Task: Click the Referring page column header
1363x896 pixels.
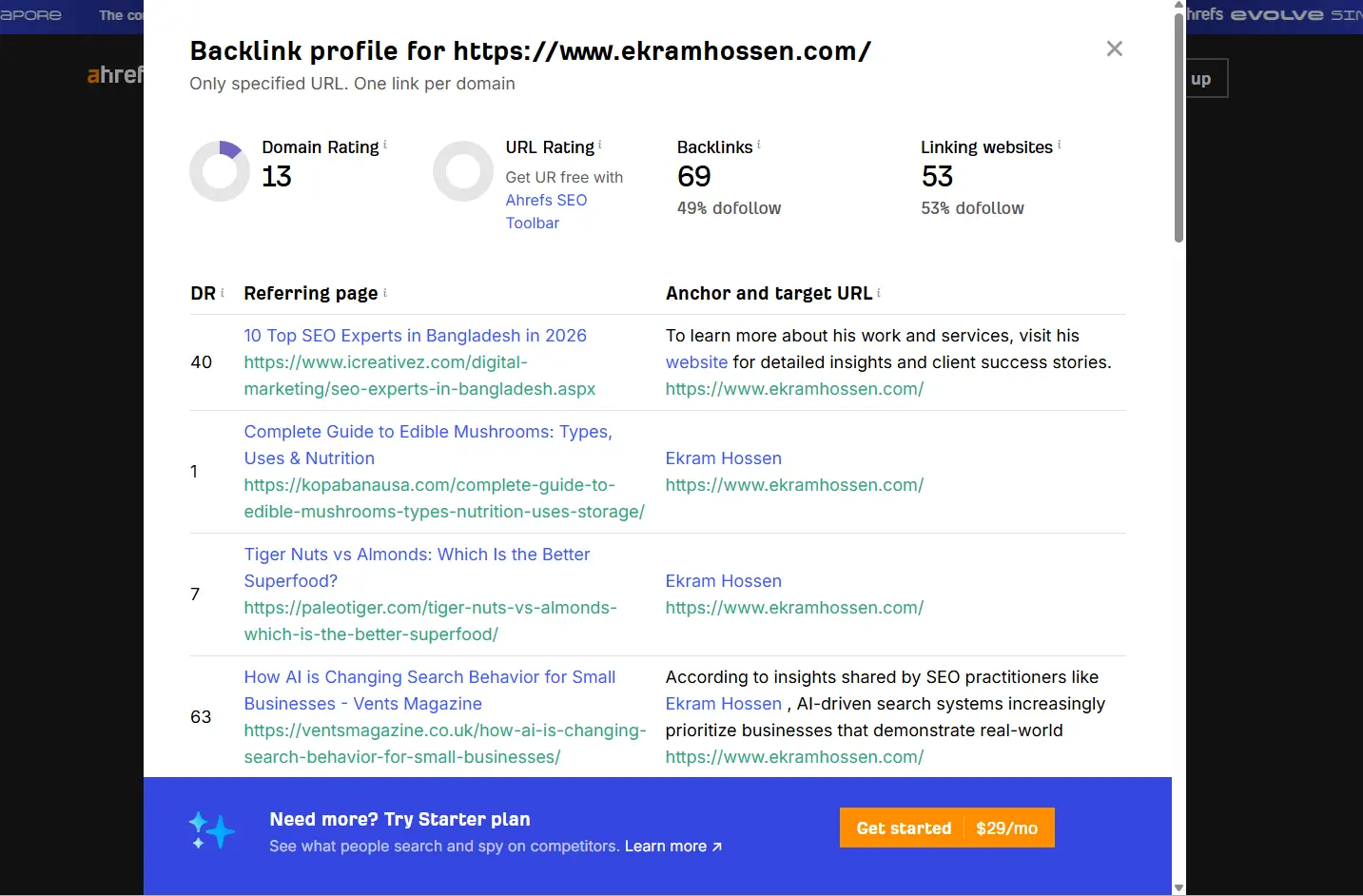Action: 310,293
